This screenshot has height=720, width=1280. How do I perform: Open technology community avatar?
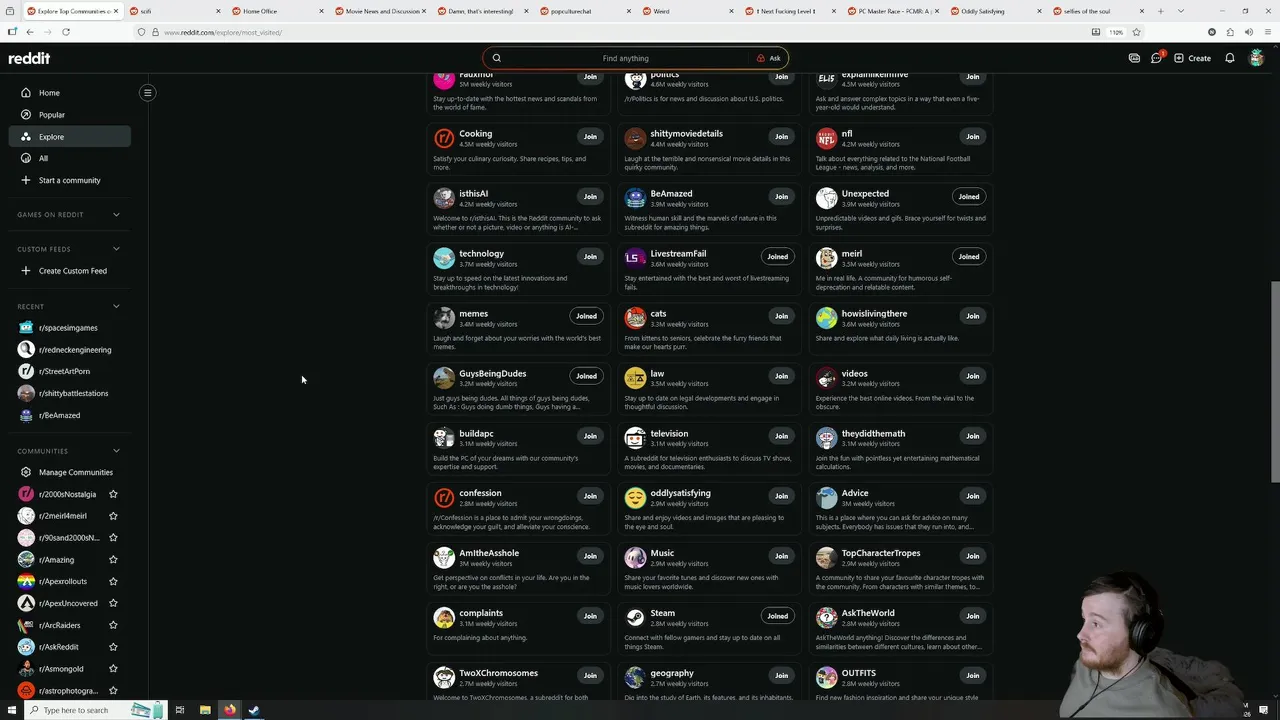click(x=444, y=258)
